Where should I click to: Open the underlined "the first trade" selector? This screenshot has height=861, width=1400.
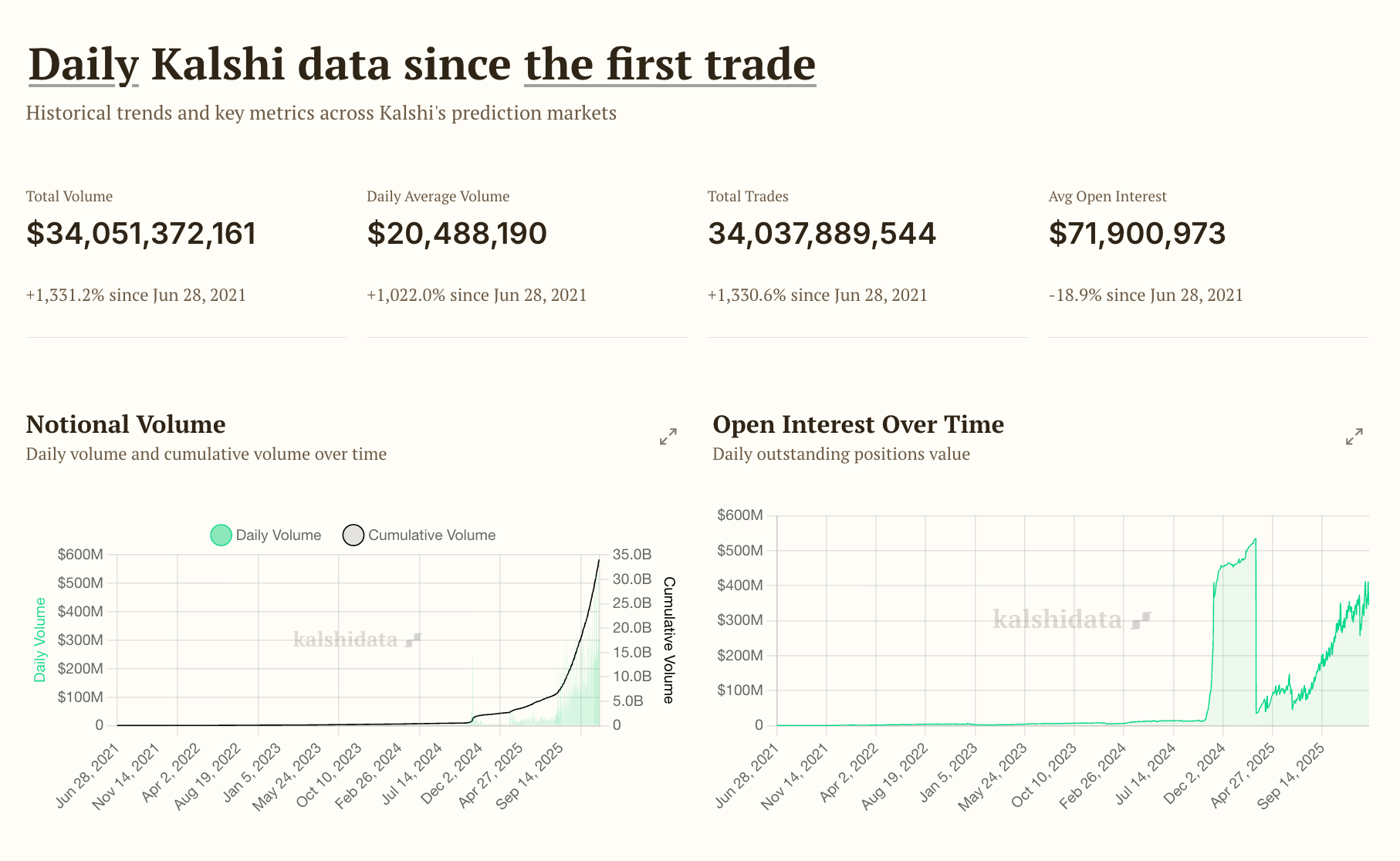[x=669, y=64]
